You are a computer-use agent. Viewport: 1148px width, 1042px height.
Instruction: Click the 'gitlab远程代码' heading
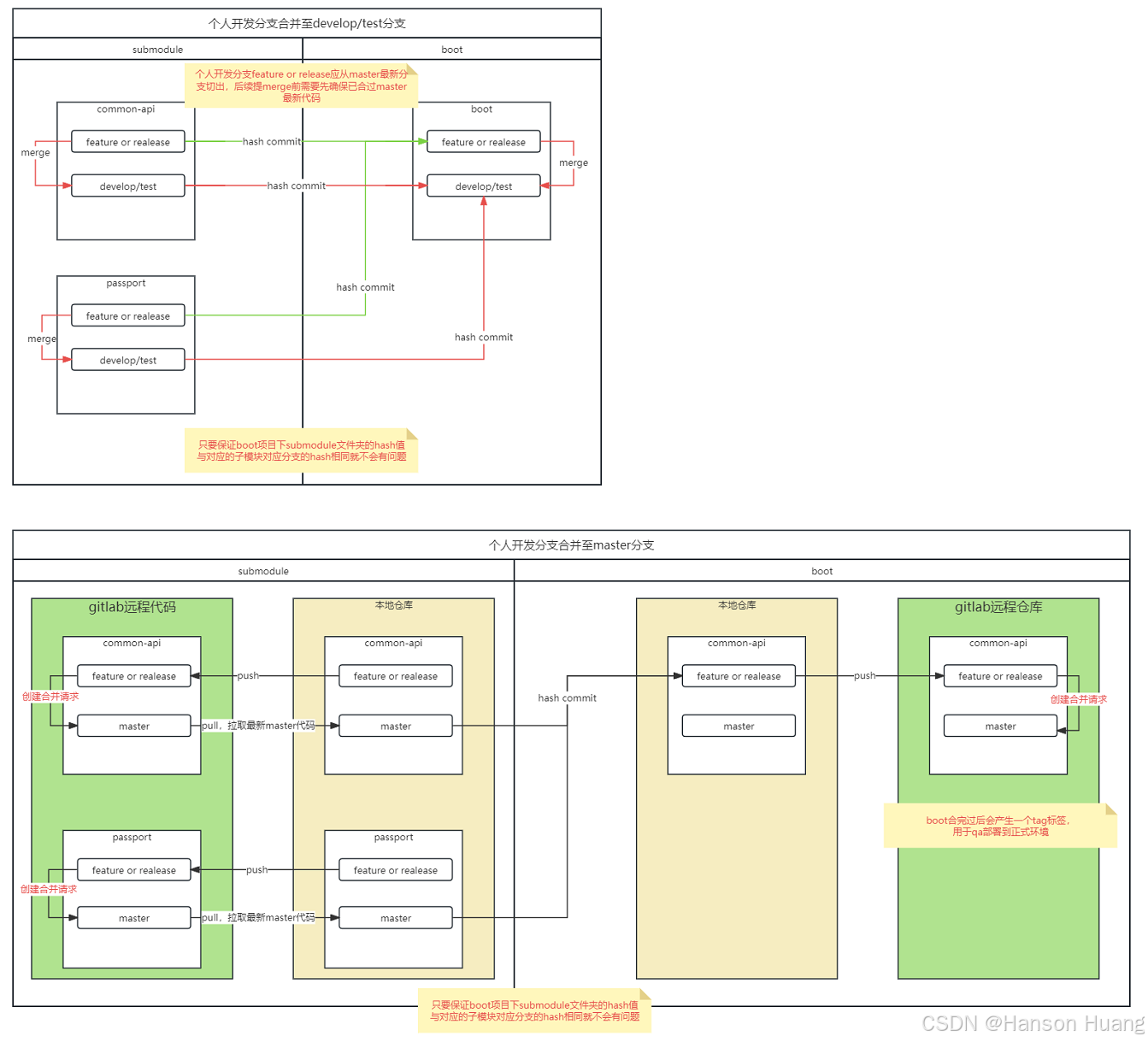(132, 607)
